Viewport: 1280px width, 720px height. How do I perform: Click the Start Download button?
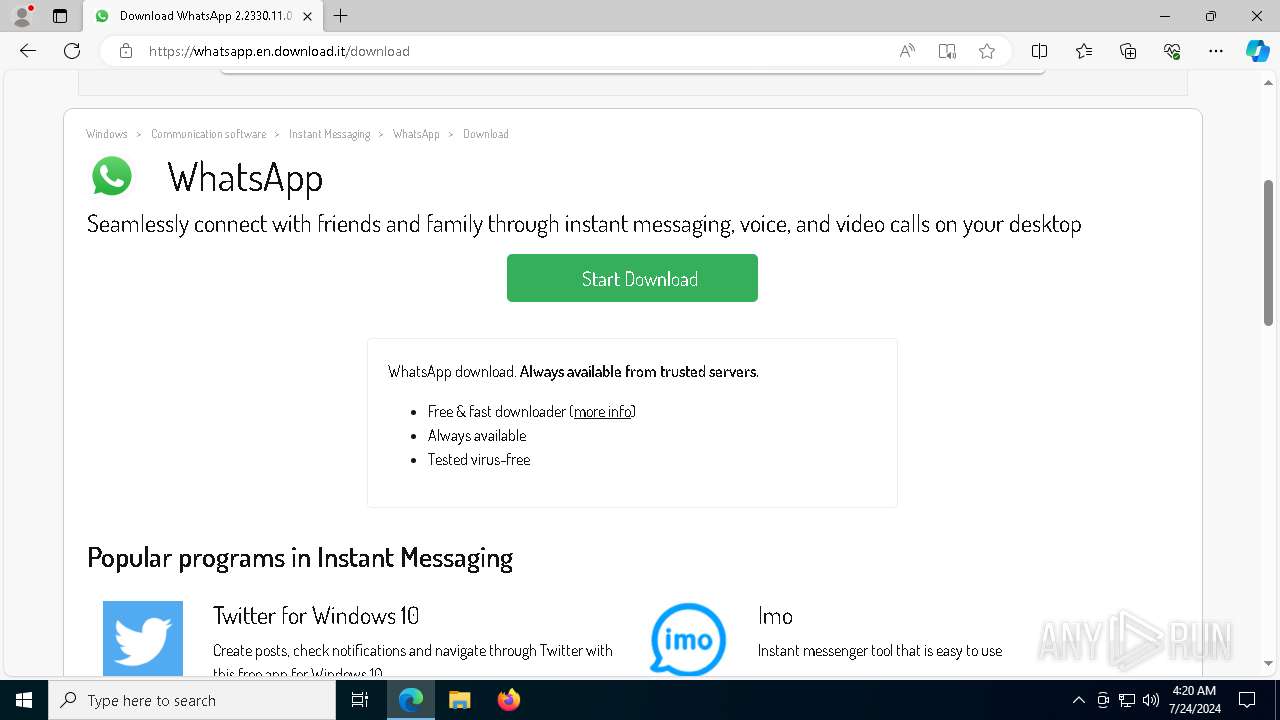pos(632,278)
